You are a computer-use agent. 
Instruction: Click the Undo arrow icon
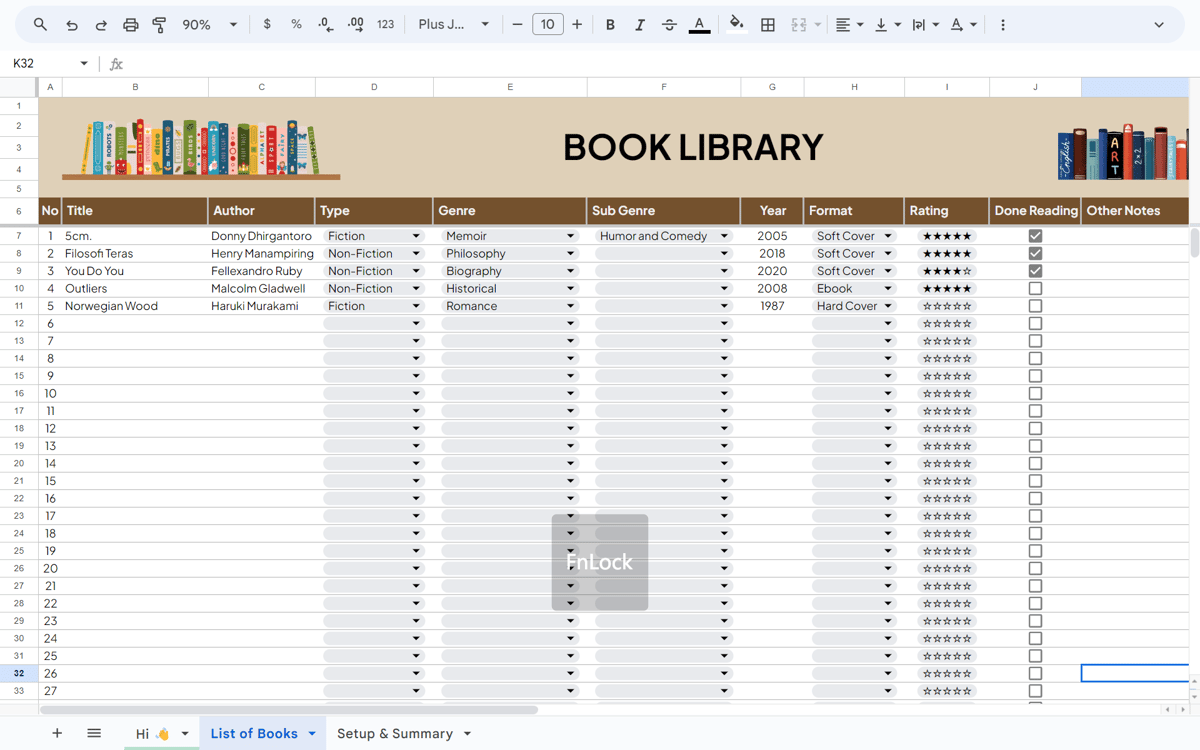[71, 25]
